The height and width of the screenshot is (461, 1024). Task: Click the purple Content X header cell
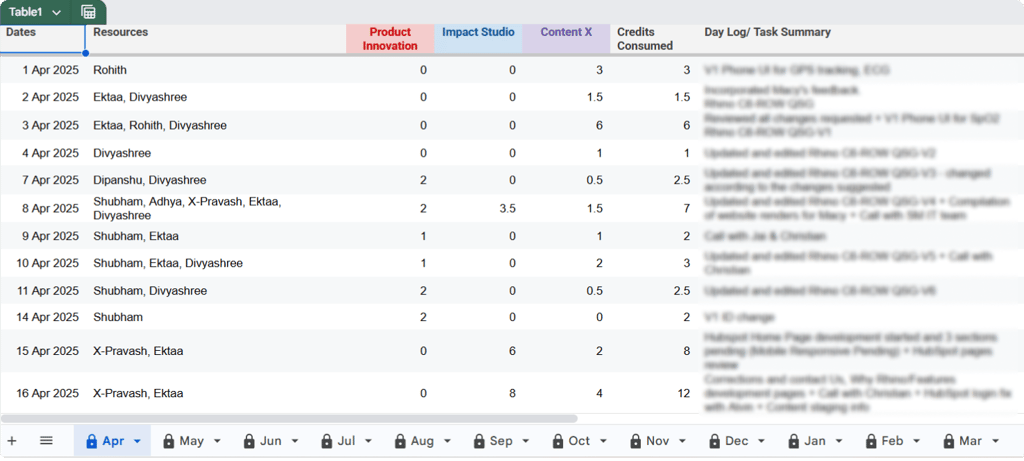pos(566,39)
